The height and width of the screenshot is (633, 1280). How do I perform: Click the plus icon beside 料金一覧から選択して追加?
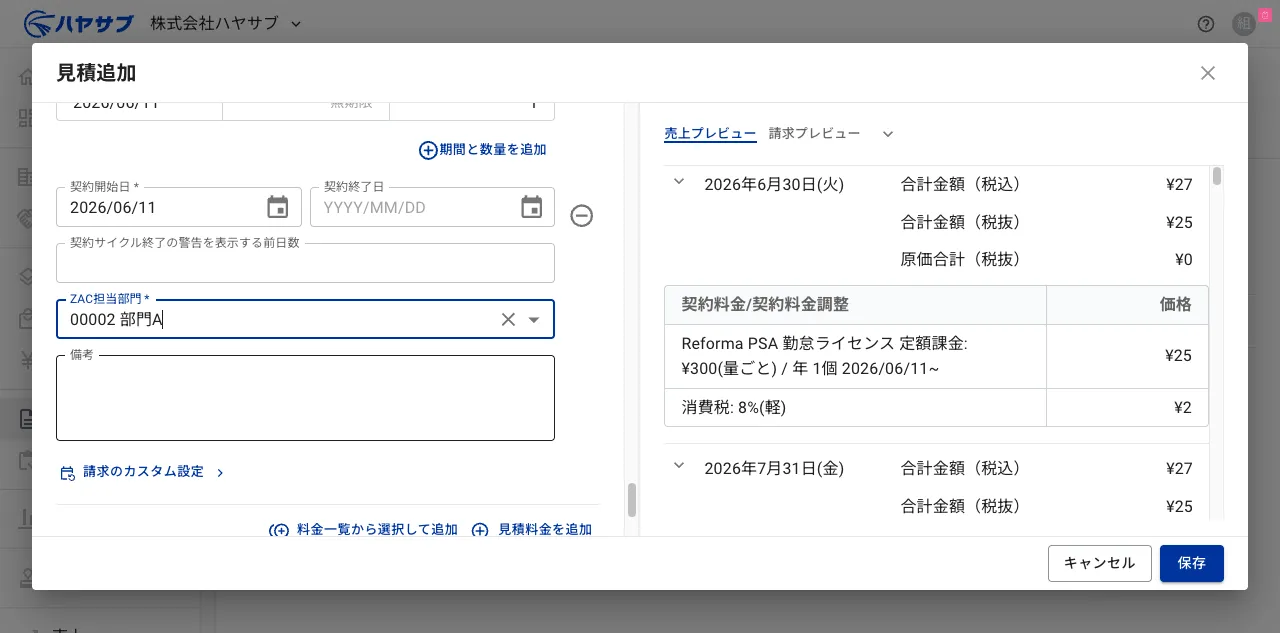(x=279, y=530)
